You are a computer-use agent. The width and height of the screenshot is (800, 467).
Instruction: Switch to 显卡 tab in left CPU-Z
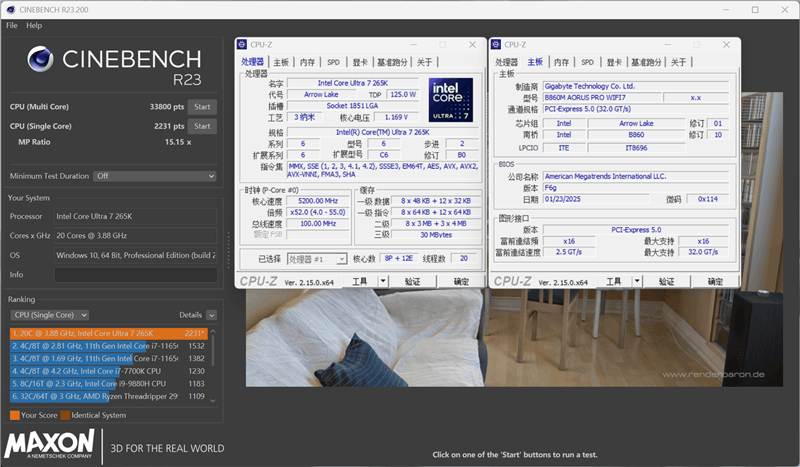coord(360,62)
